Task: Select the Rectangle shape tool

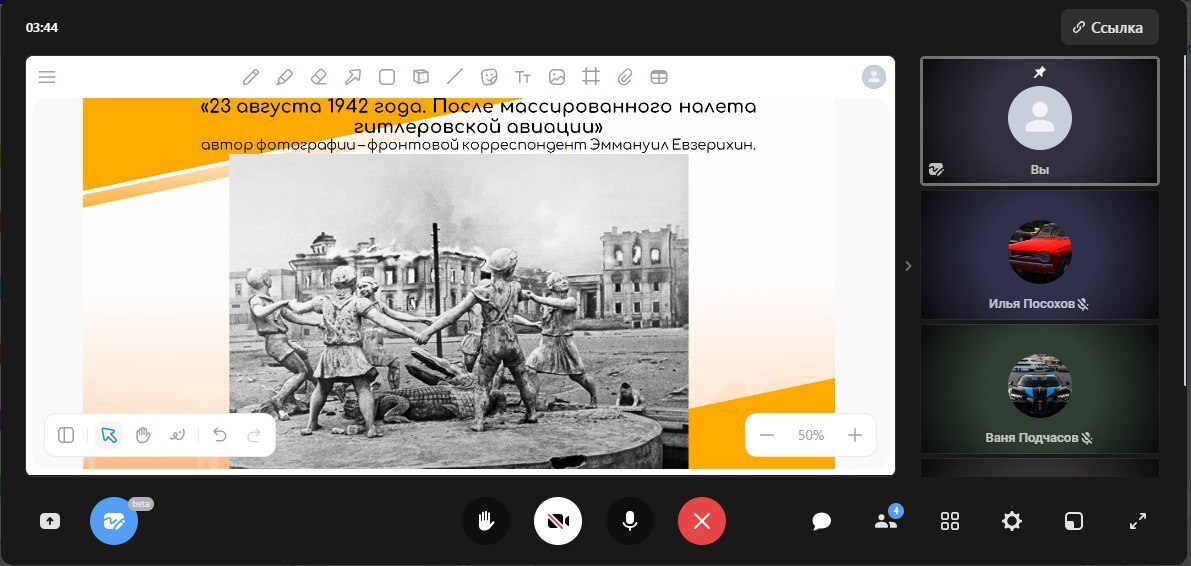Action: point(387,77)
